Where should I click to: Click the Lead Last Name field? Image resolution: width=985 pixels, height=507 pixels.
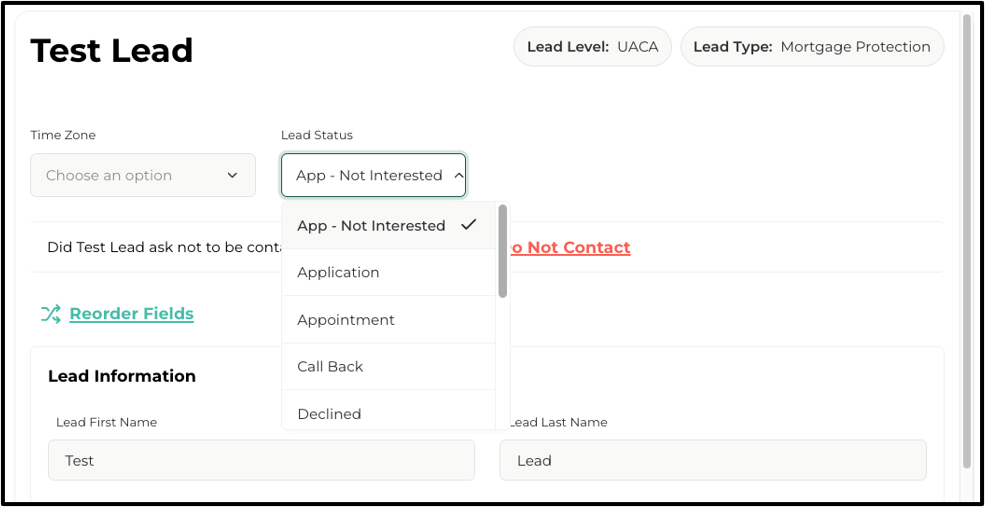click(x=713, y=461)
